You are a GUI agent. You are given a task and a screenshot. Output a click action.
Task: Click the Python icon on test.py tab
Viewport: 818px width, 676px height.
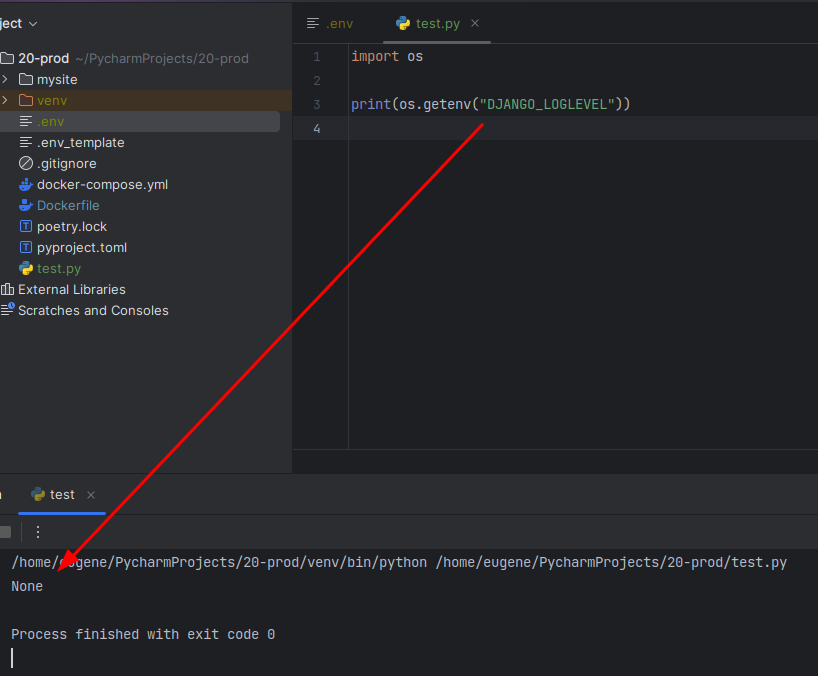403,23
